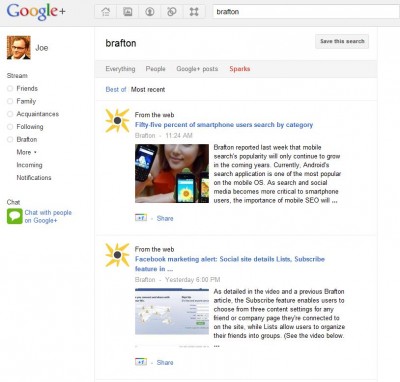Image resolution: width=400 pixels, height=382 pixels.
Task: Click the Sparks sun icon on Facebook post
Action: pyautogui.click(x=117, y=255)
